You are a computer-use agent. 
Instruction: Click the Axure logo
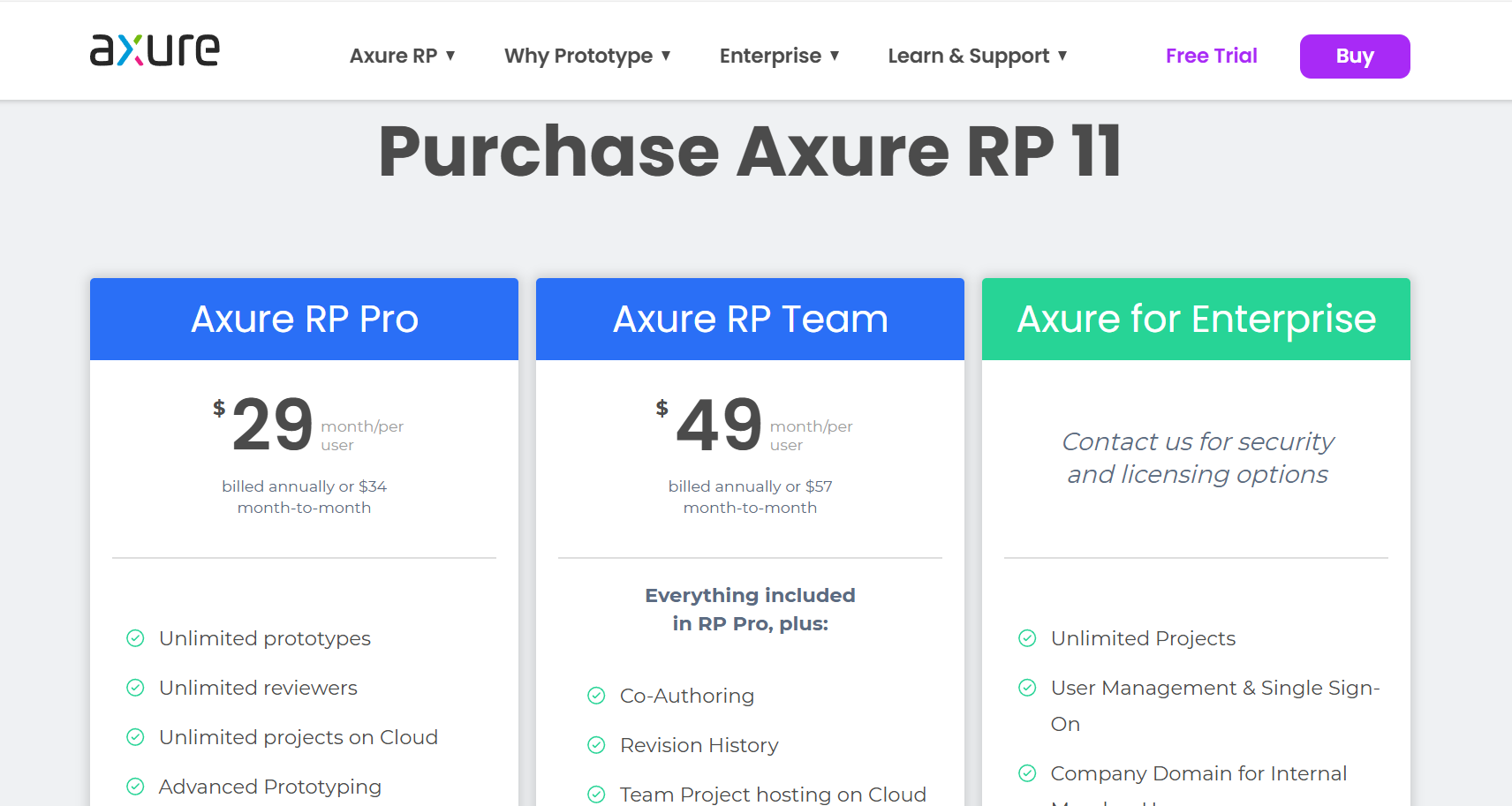[155, 50]
